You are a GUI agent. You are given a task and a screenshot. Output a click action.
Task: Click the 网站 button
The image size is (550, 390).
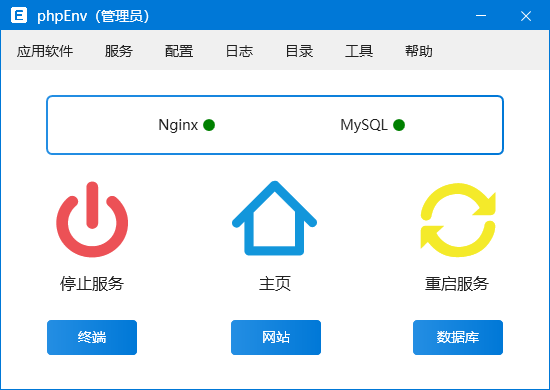pos(276,337)
